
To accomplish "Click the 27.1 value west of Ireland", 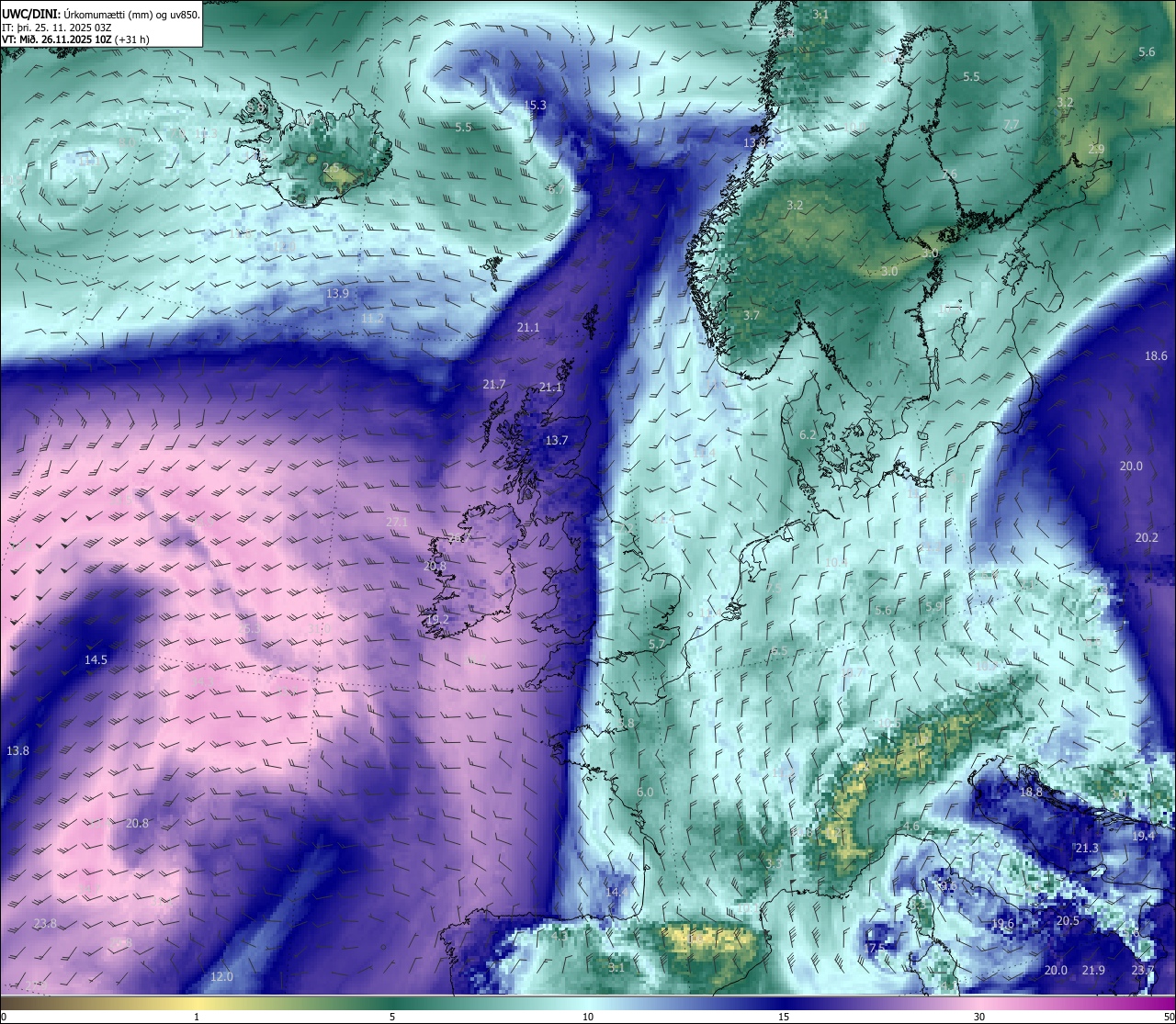I will point(397,522).
